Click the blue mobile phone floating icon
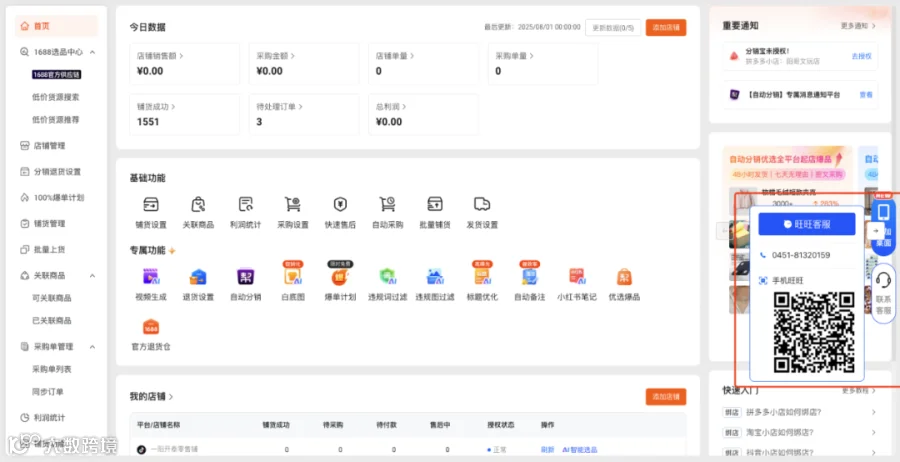 pos(884,212)
